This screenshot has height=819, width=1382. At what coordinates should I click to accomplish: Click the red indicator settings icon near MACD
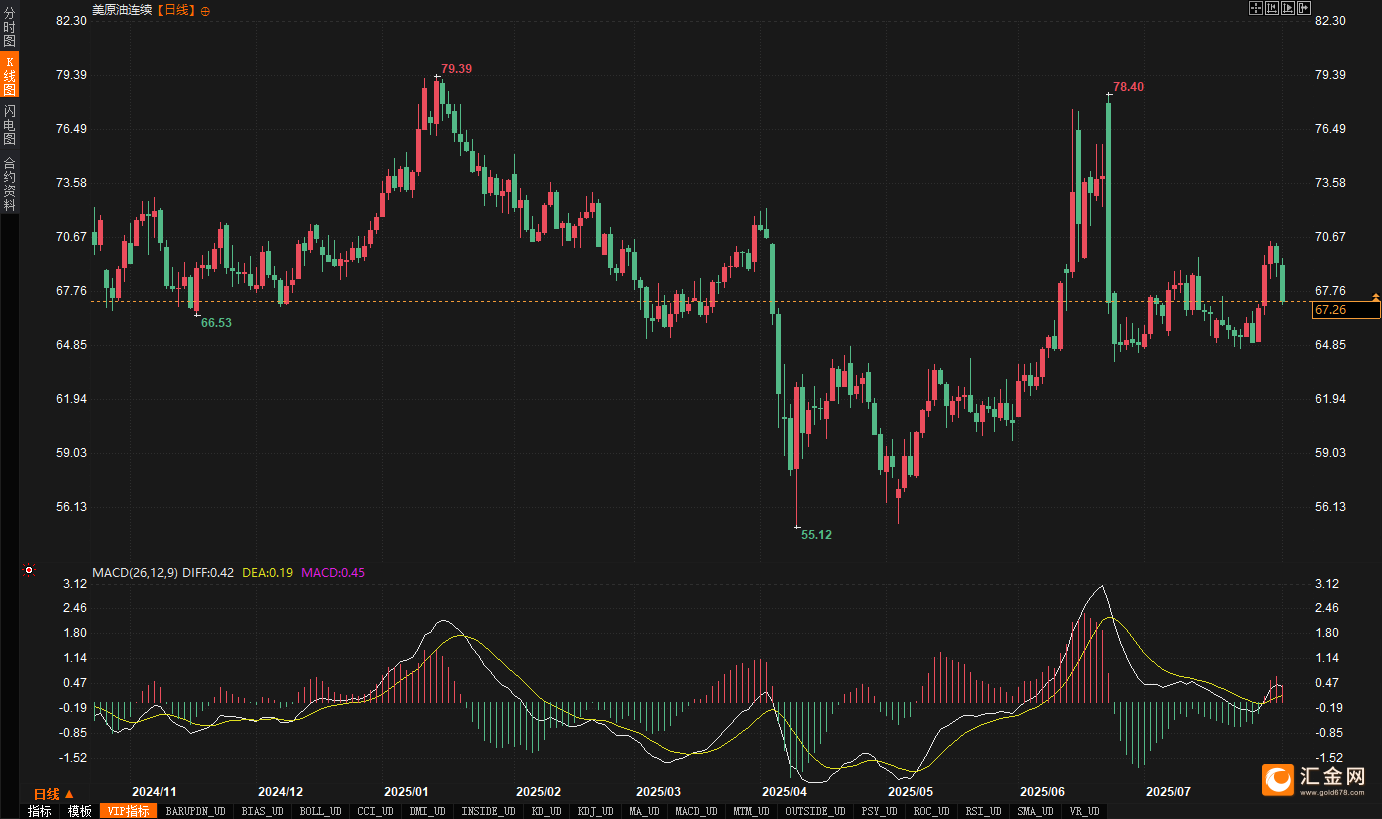pyautogui.click(x=29, y=571)
